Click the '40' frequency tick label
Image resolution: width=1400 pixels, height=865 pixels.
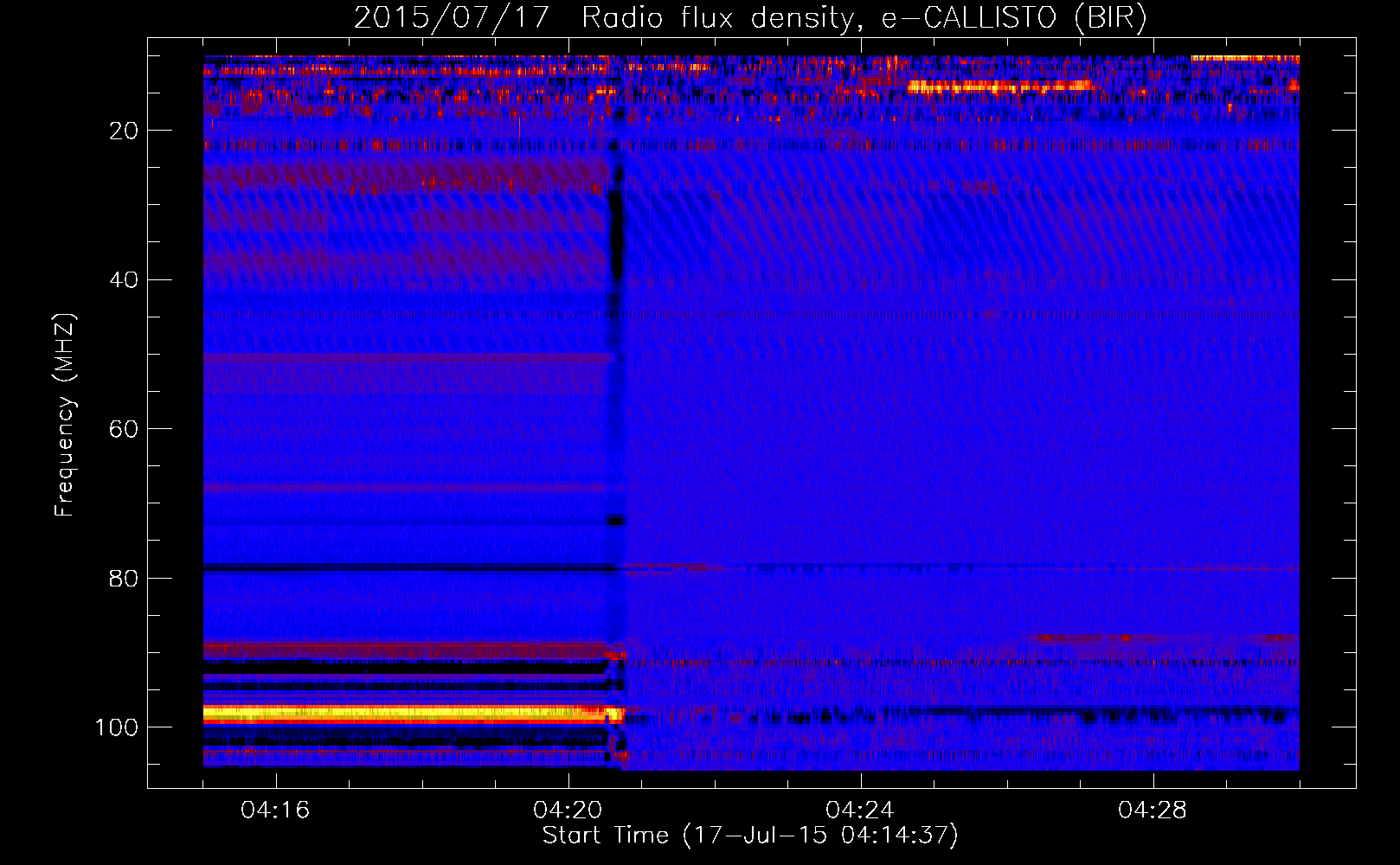click(x=124, y=280)
